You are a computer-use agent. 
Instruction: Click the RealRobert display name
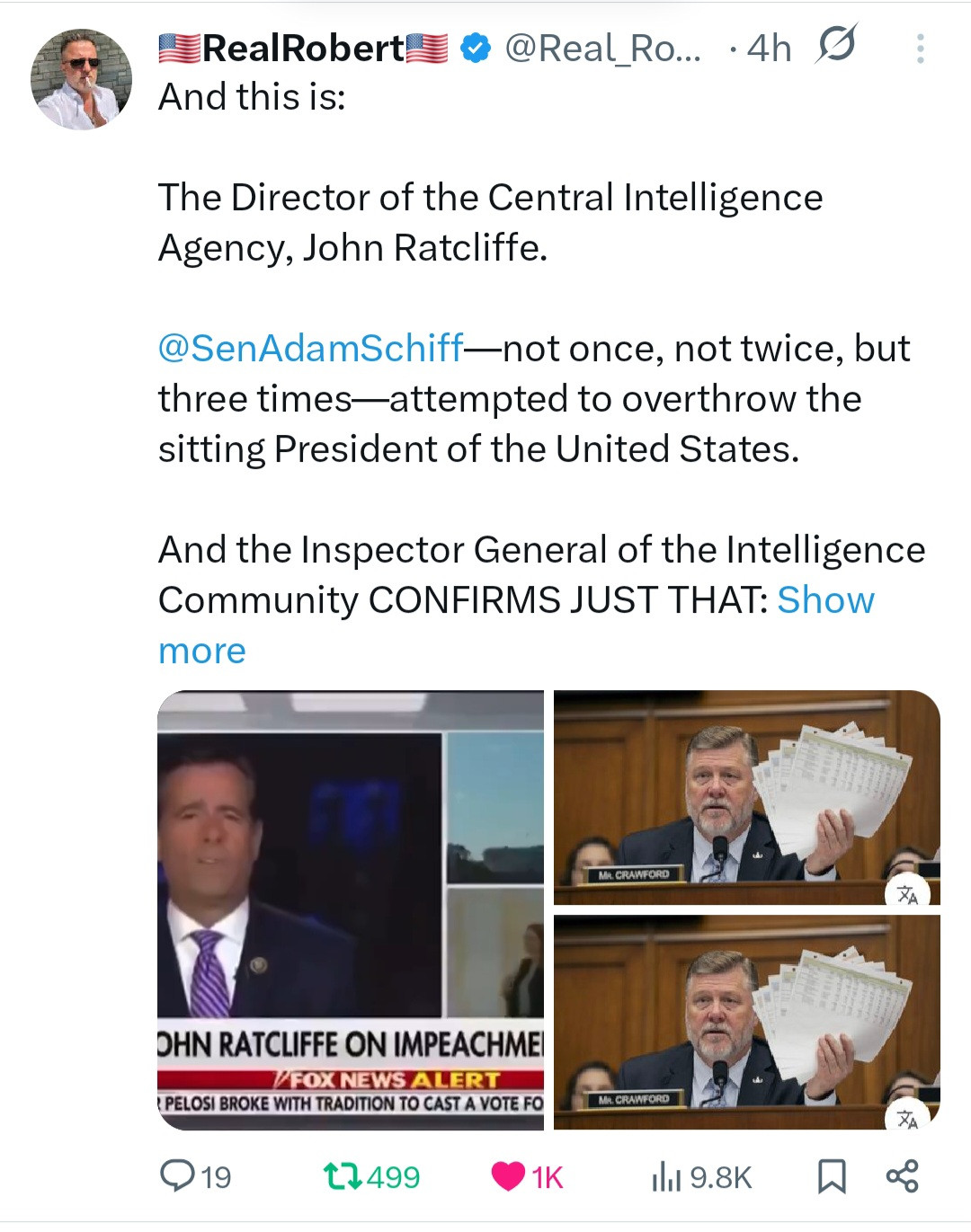pyautogui.click(x=303, y=49)
